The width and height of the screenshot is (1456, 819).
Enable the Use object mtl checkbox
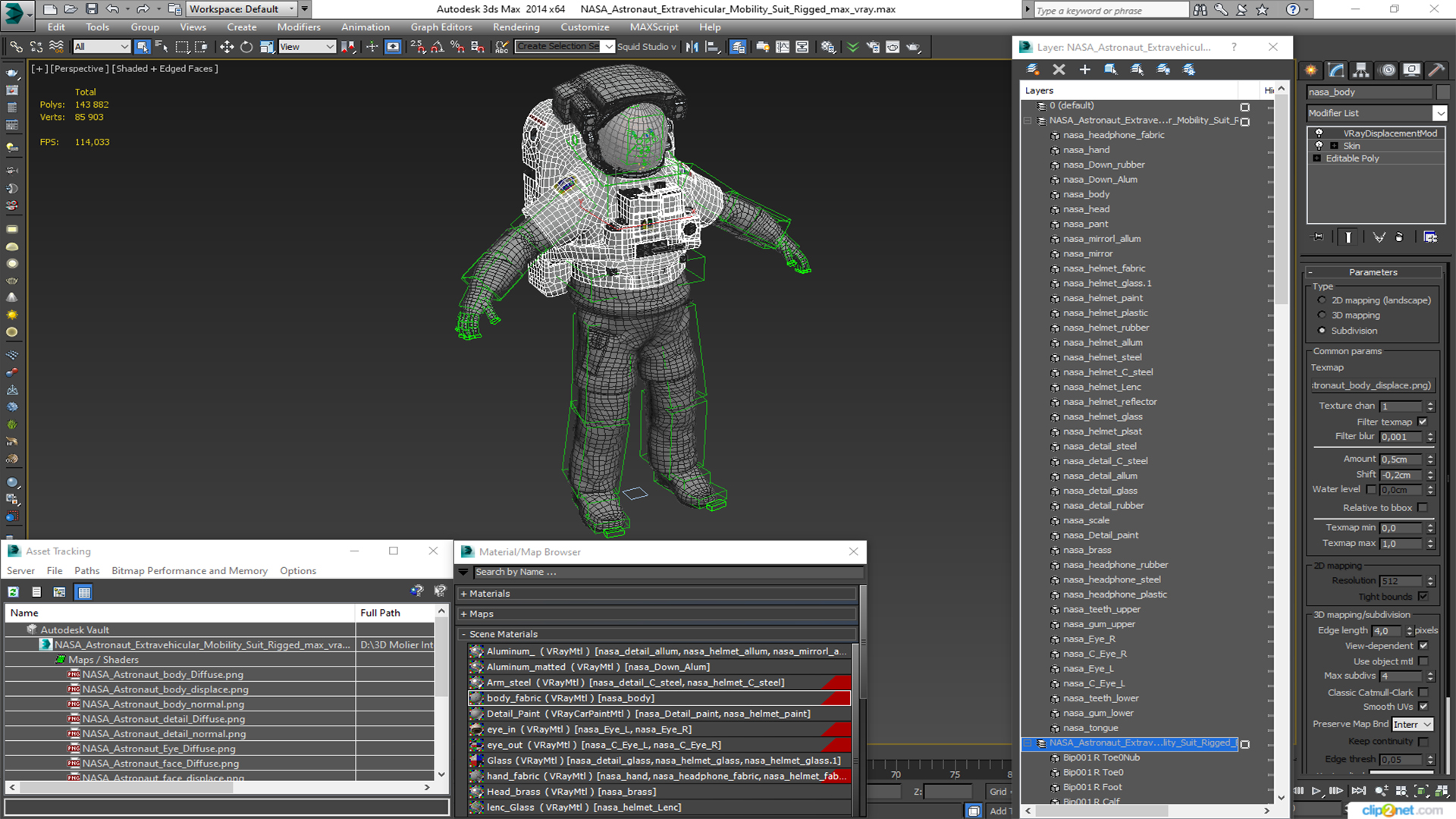click(x=1423, y=661)
